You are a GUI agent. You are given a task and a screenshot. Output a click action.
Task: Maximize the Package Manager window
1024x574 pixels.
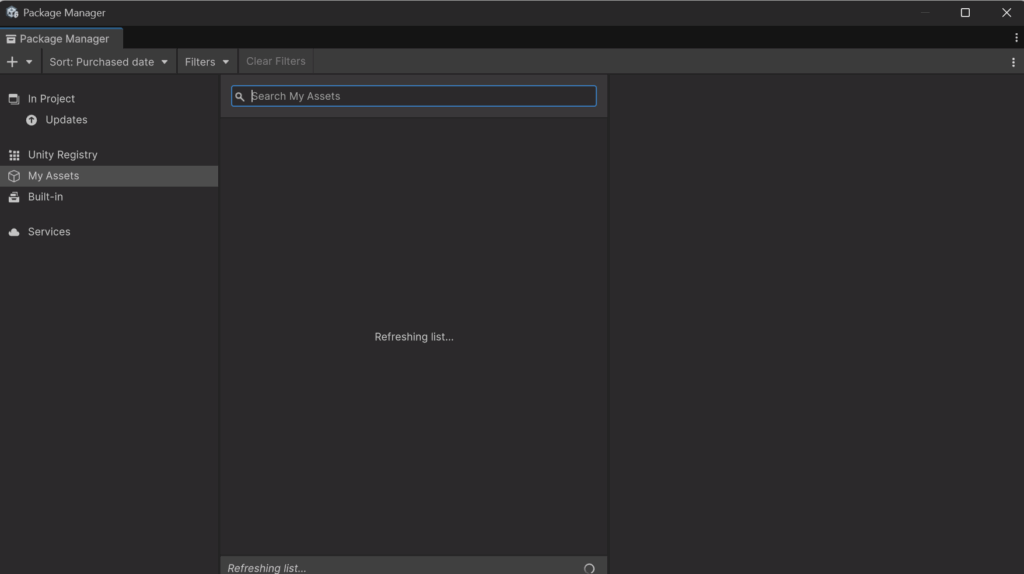point(965,13)
